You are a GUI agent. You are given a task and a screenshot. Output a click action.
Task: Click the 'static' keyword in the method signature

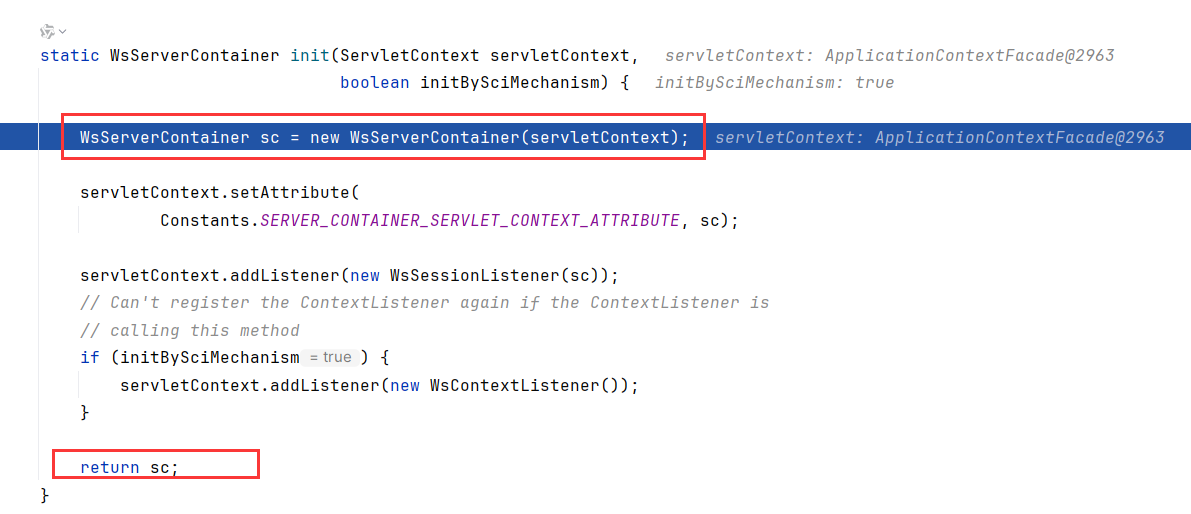[x=70, y=55]
